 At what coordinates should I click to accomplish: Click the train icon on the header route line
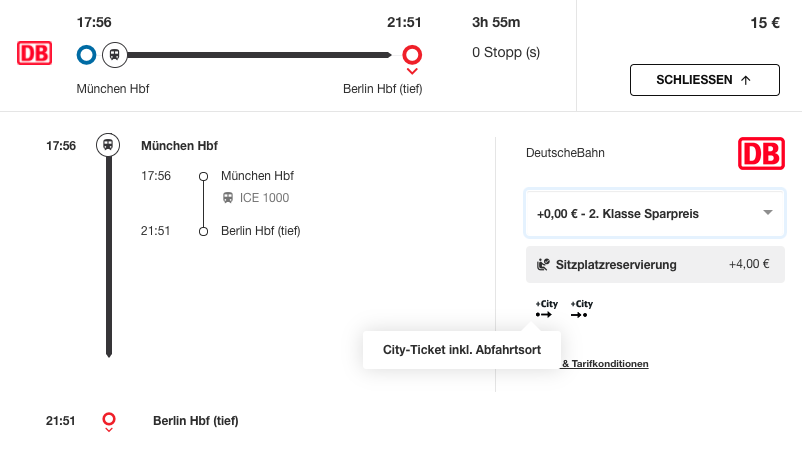[x=115, y=55]
